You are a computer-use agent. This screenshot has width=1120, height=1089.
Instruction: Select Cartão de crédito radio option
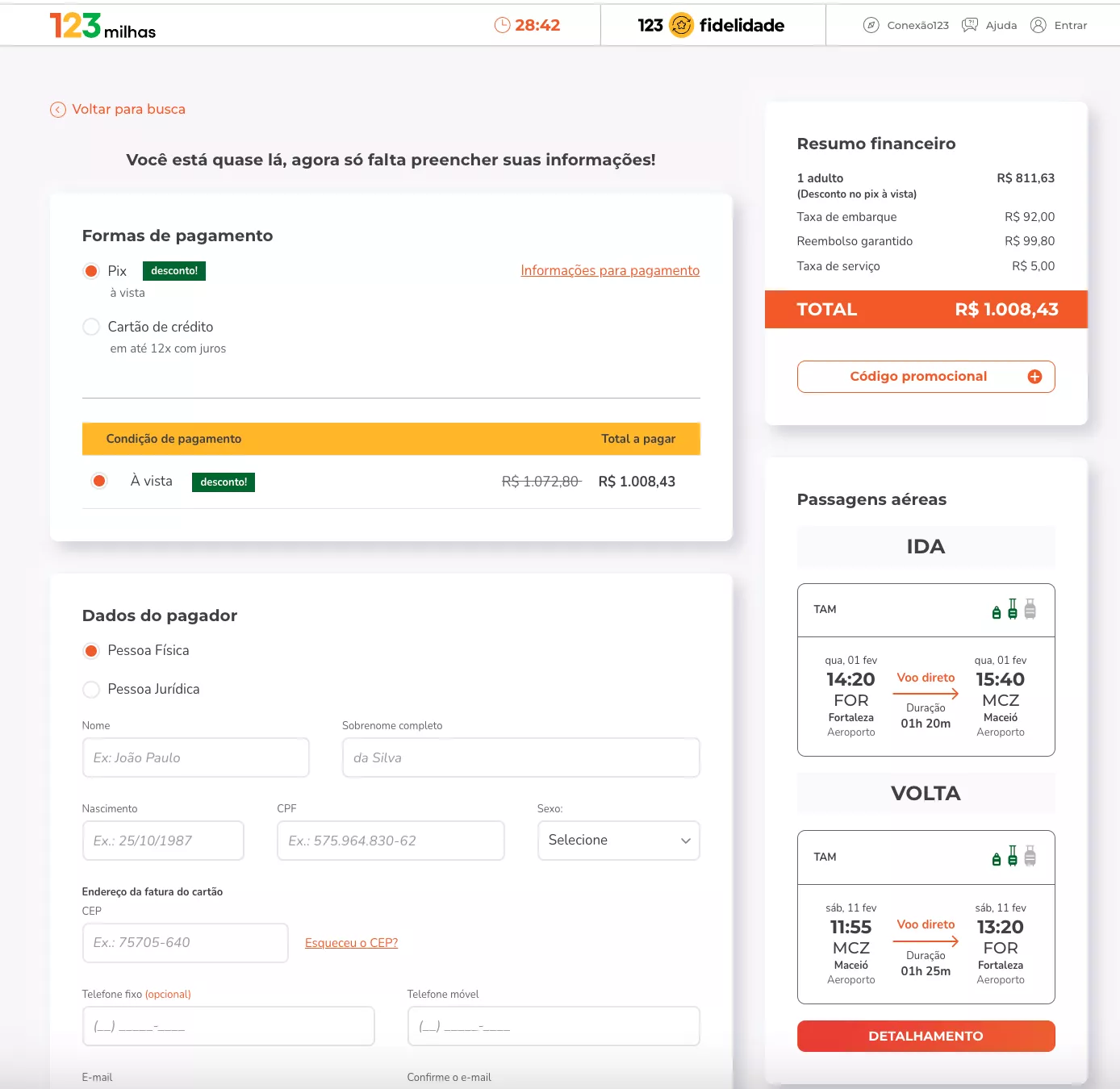(x=91, y=327)
